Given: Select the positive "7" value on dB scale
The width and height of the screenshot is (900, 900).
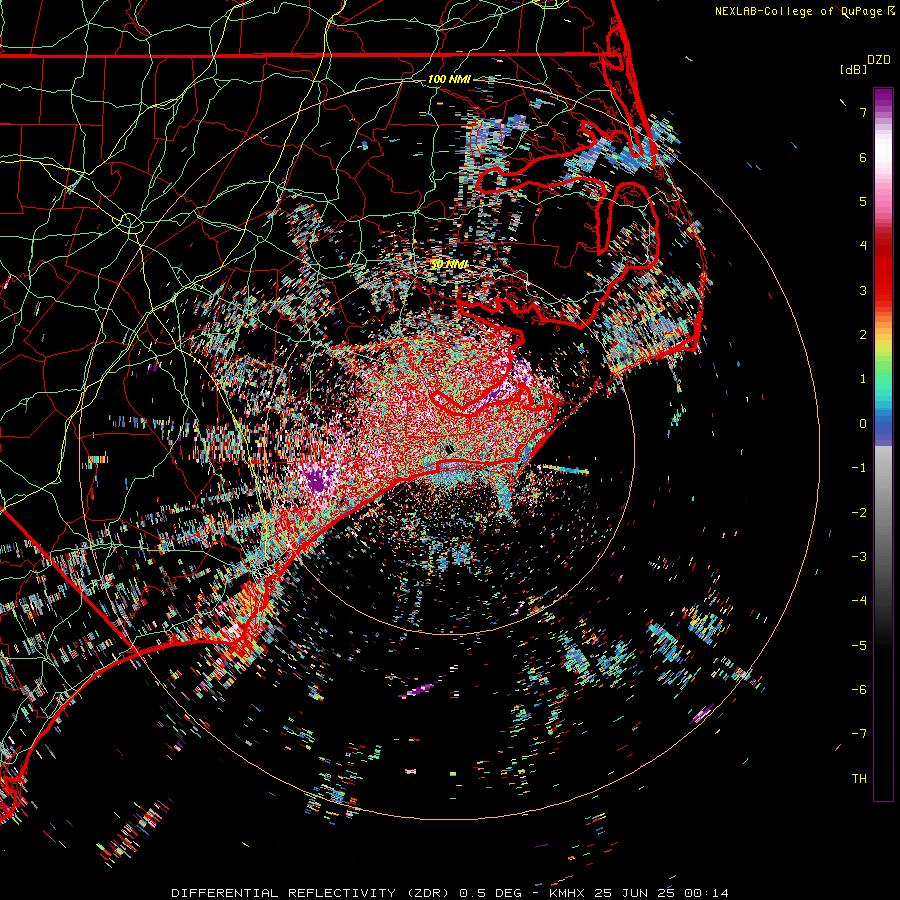Looking at the screenshot, I should pos(863,112).
